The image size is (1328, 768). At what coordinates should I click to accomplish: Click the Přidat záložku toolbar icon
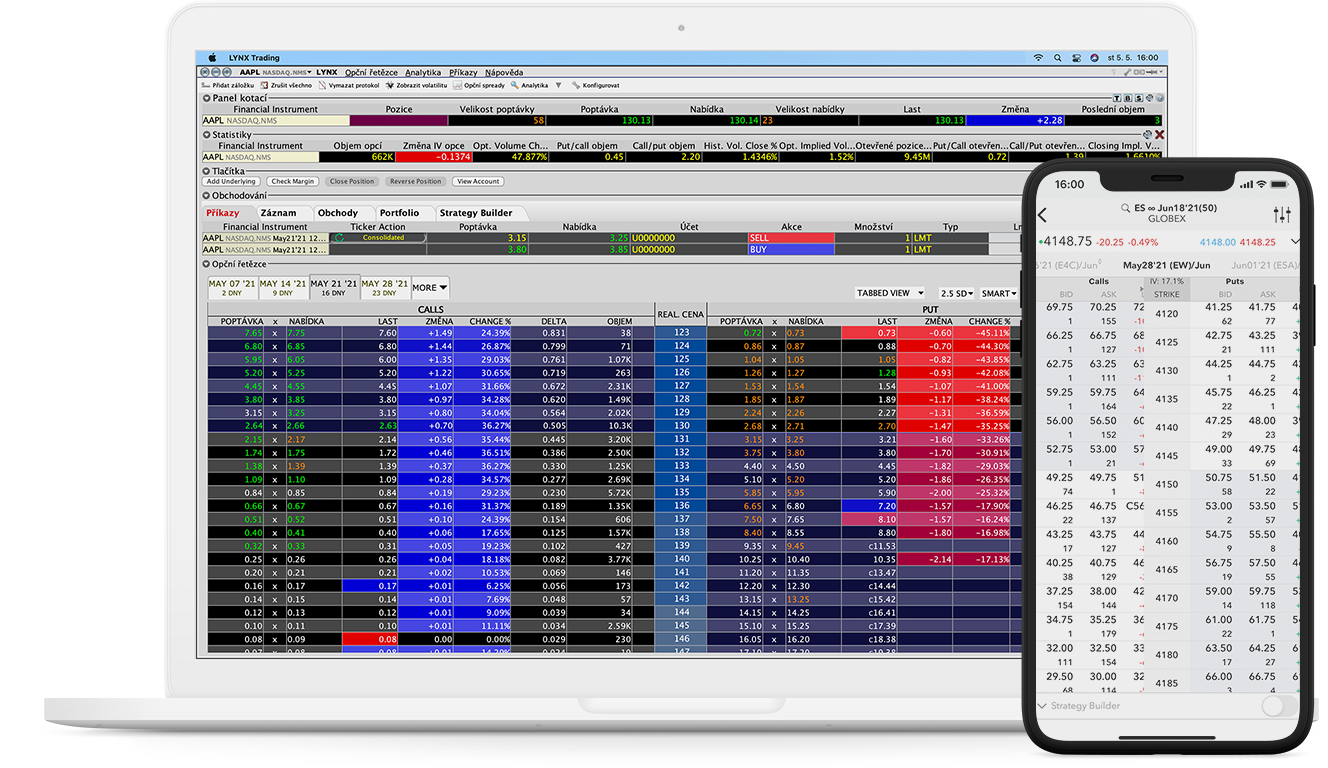point(207,86)
